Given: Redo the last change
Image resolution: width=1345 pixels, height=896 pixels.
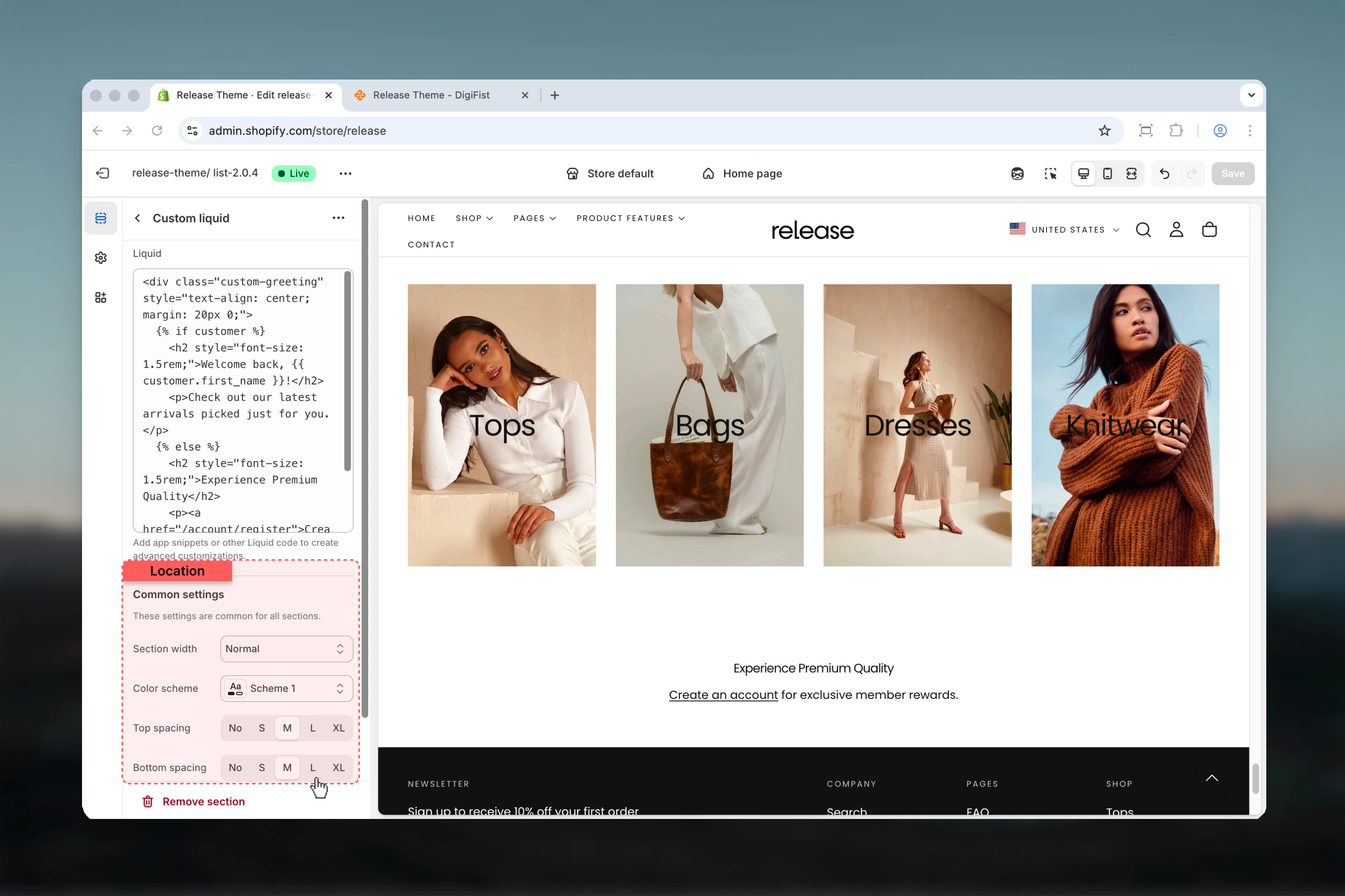Looking at the screenshot, I should pyautogui.click(x=1192, y=174).
